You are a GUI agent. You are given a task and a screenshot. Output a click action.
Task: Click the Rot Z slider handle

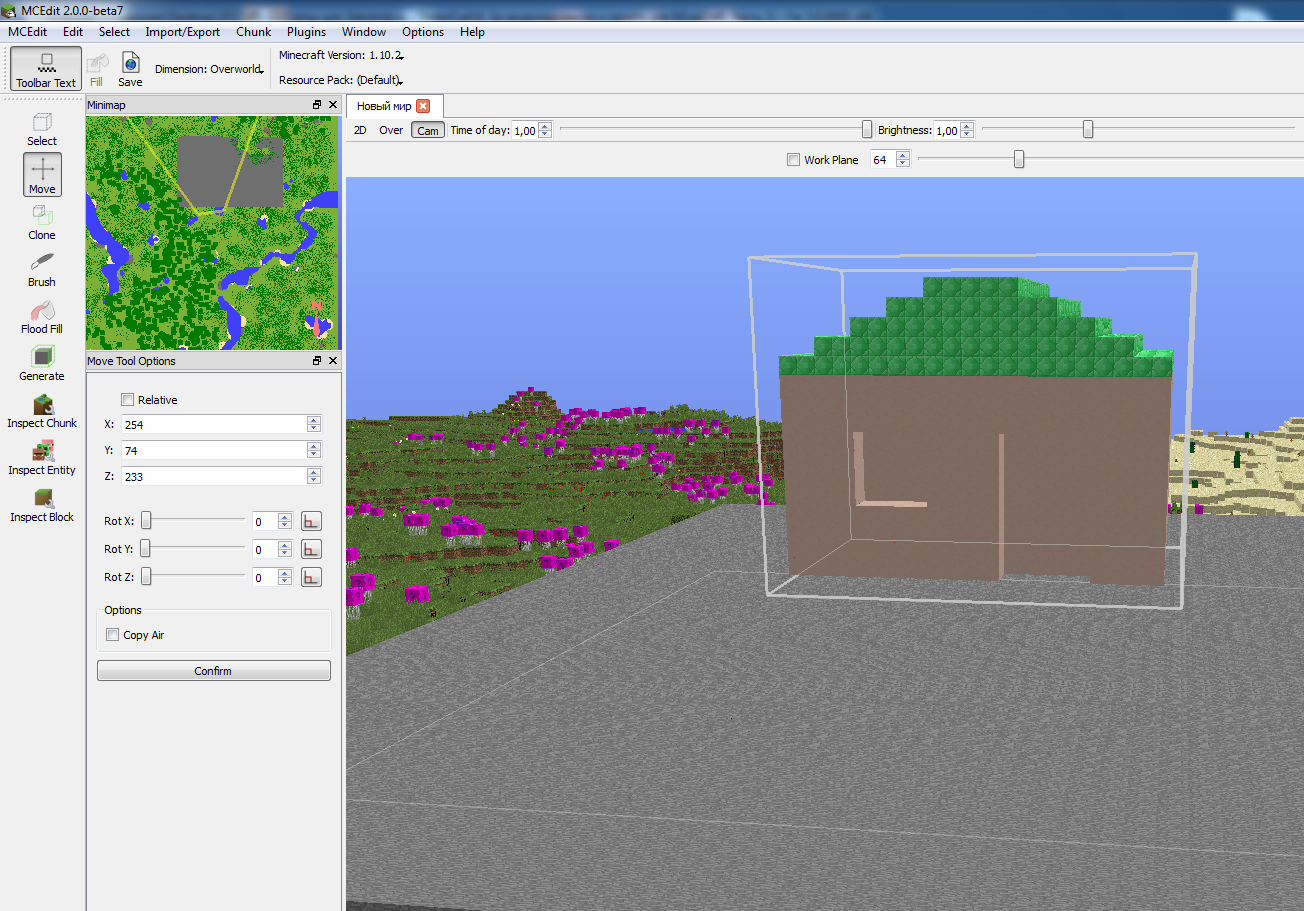[x=146, y=576]
